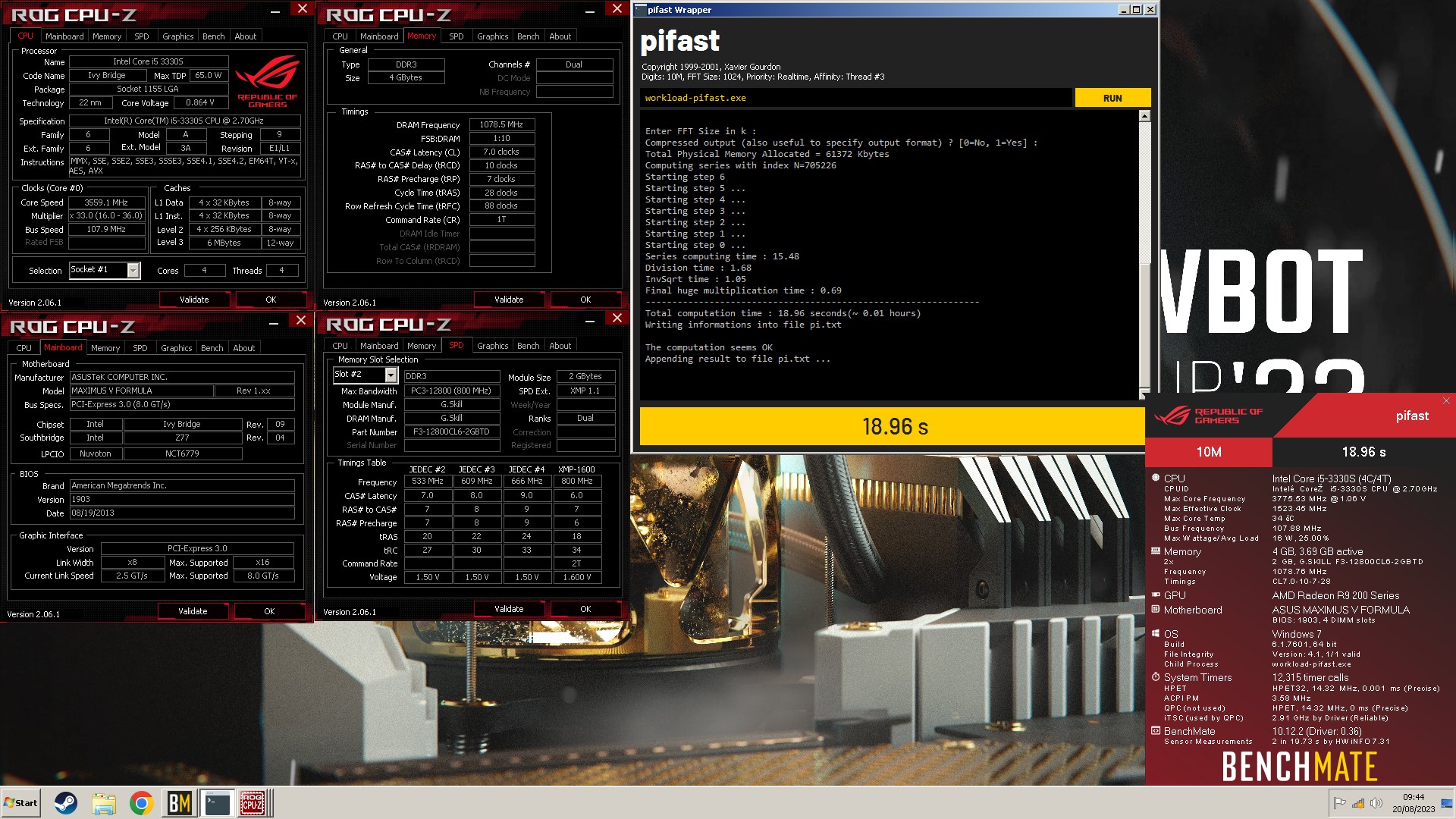
Task: Click the pifast output scrollbar up arrow
Action: pyautogui.click(x=1144, y=116)
